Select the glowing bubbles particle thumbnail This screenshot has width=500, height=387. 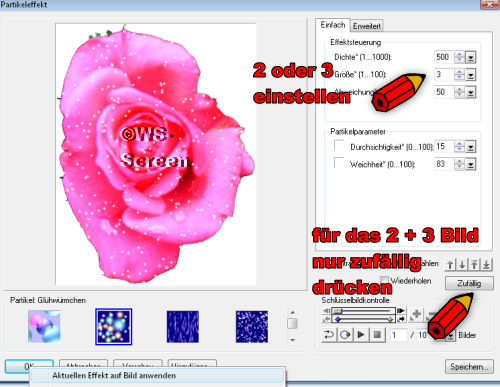[114, 327]
